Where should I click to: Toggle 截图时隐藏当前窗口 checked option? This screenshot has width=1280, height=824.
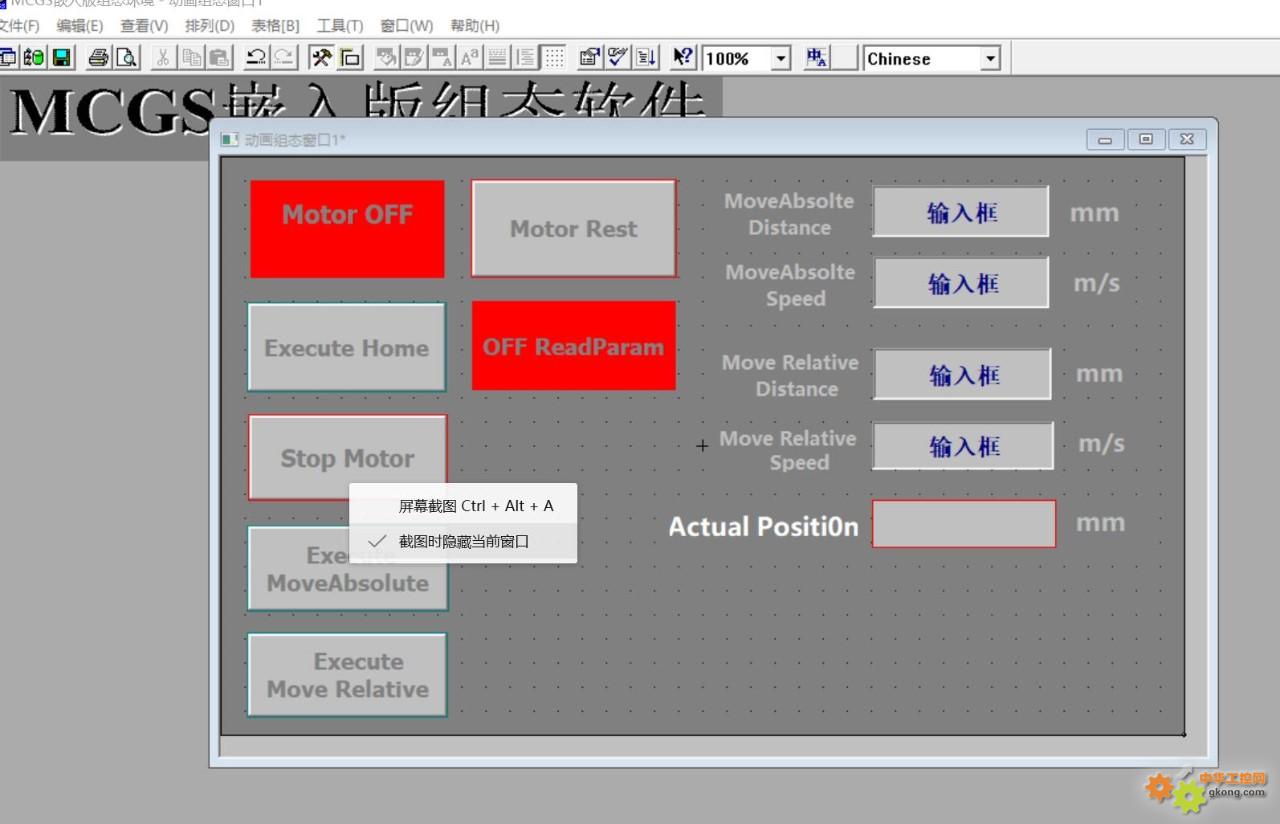coord(463,541)
